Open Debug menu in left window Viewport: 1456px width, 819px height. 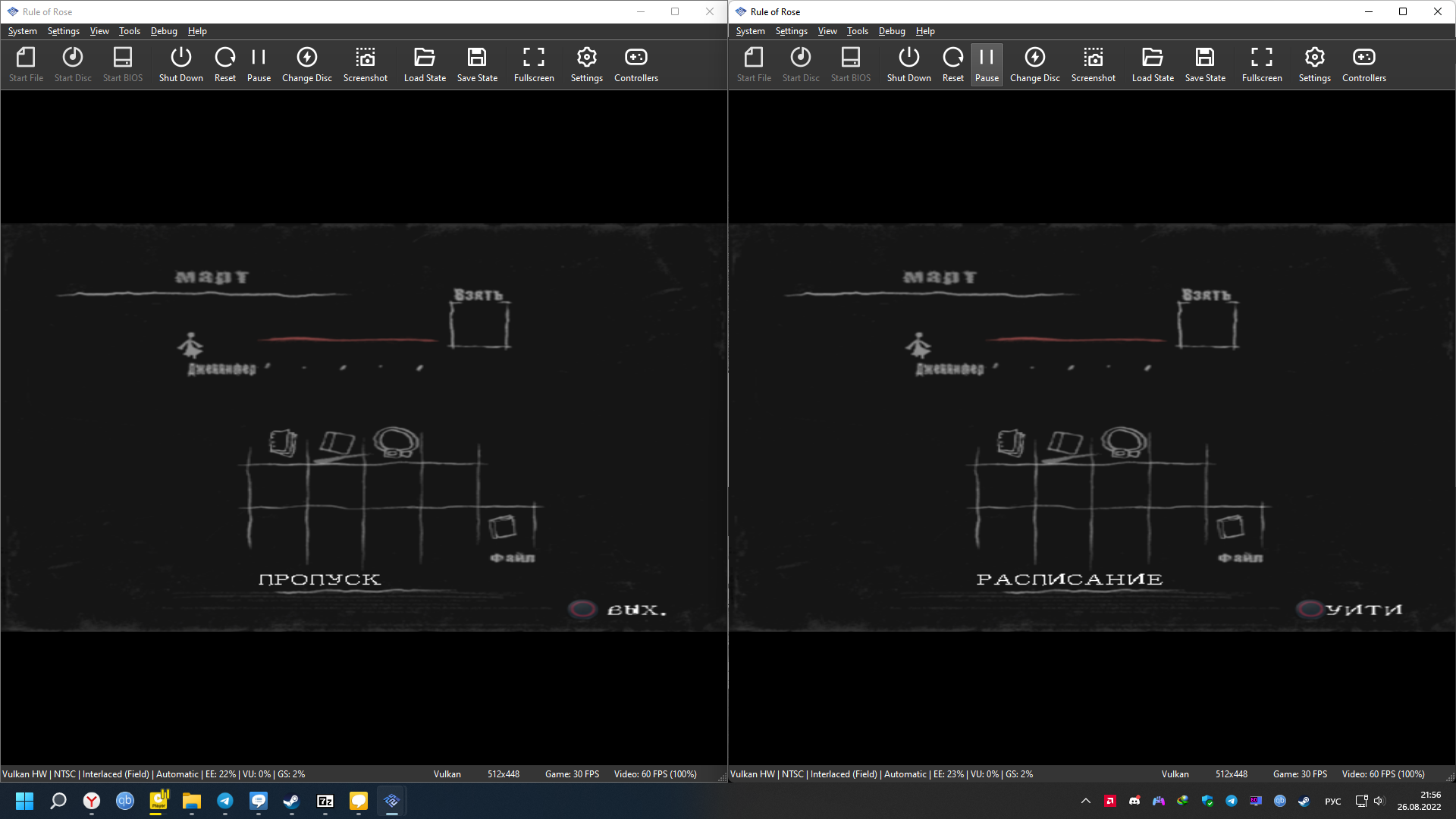tap(164, 31)
